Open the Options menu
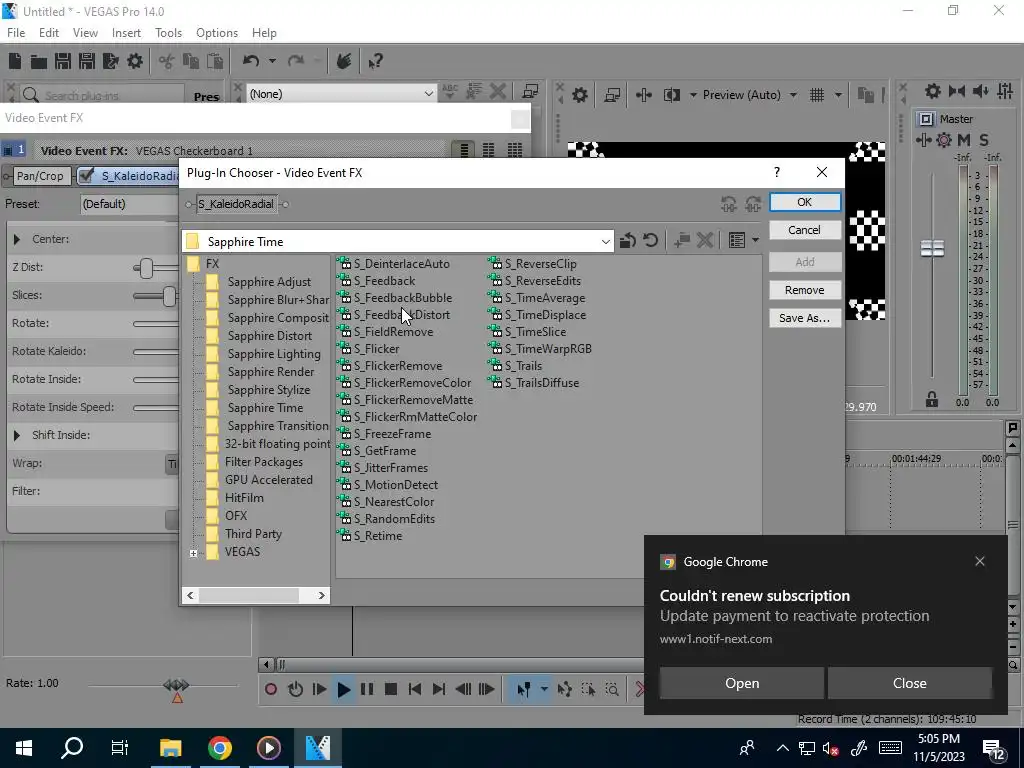The width and height of the screenshot is (1024, 768). (x=217, y=33)
